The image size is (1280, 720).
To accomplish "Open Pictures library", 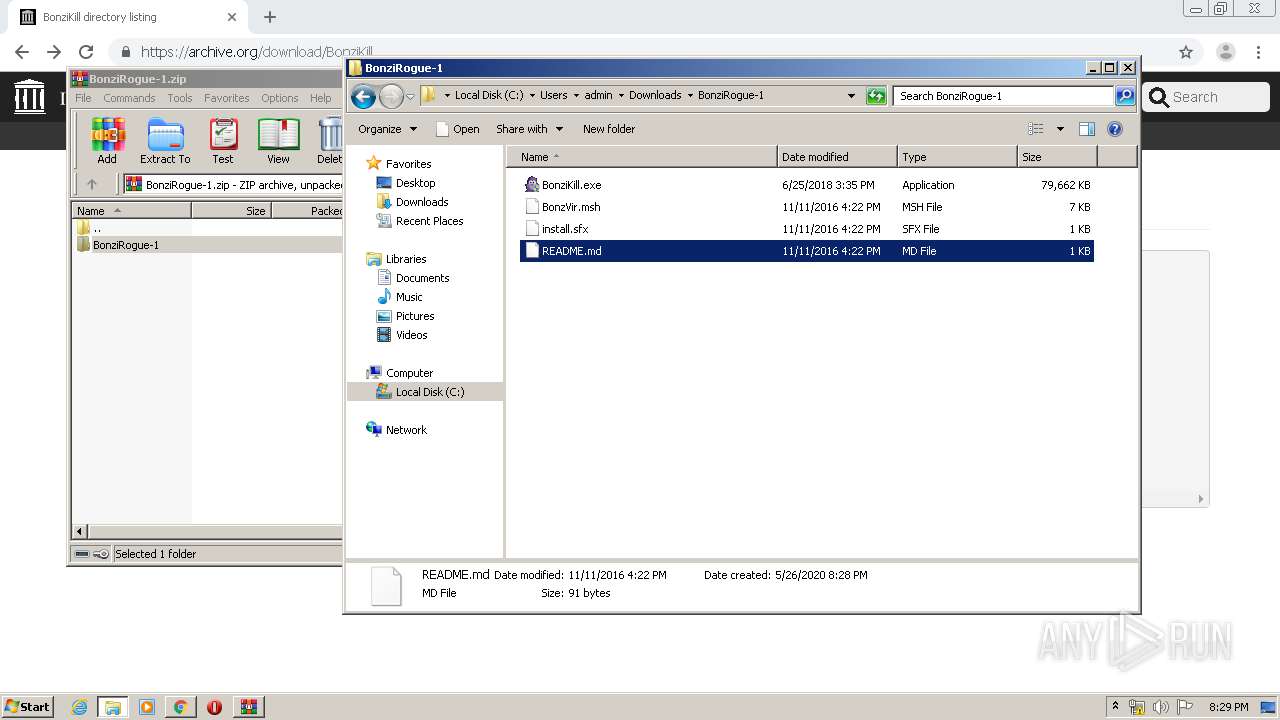I will point(414,316).
